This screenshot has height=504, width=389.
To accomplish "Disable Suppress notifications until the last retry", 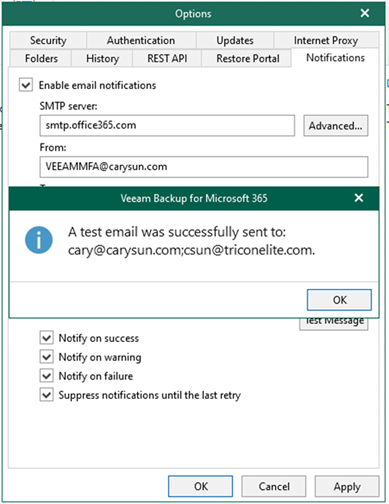I will (x=46, y=395).
